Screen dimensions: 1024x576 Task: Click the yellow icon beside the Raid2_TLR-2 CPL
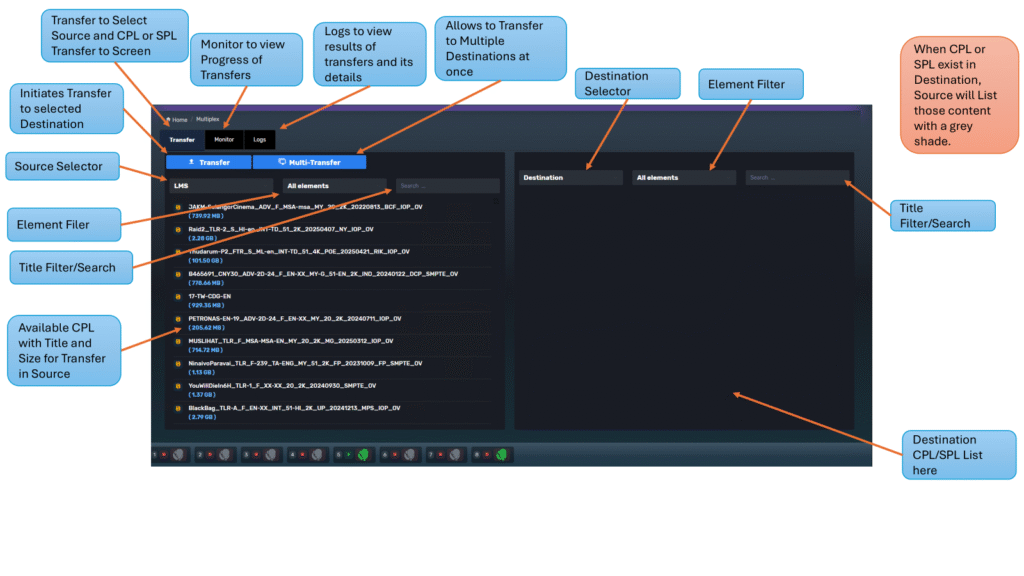178,232
